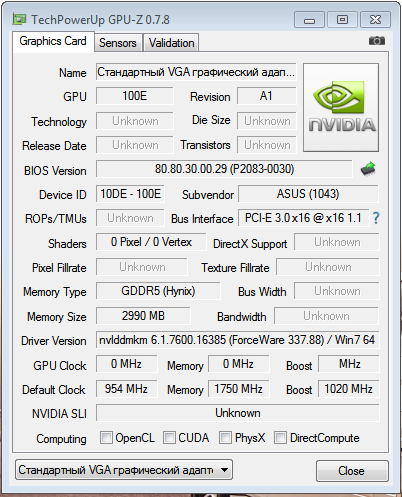
Task: Click the Memory Type field GDDR5 (Hynix)
Action: pos(158,291)
